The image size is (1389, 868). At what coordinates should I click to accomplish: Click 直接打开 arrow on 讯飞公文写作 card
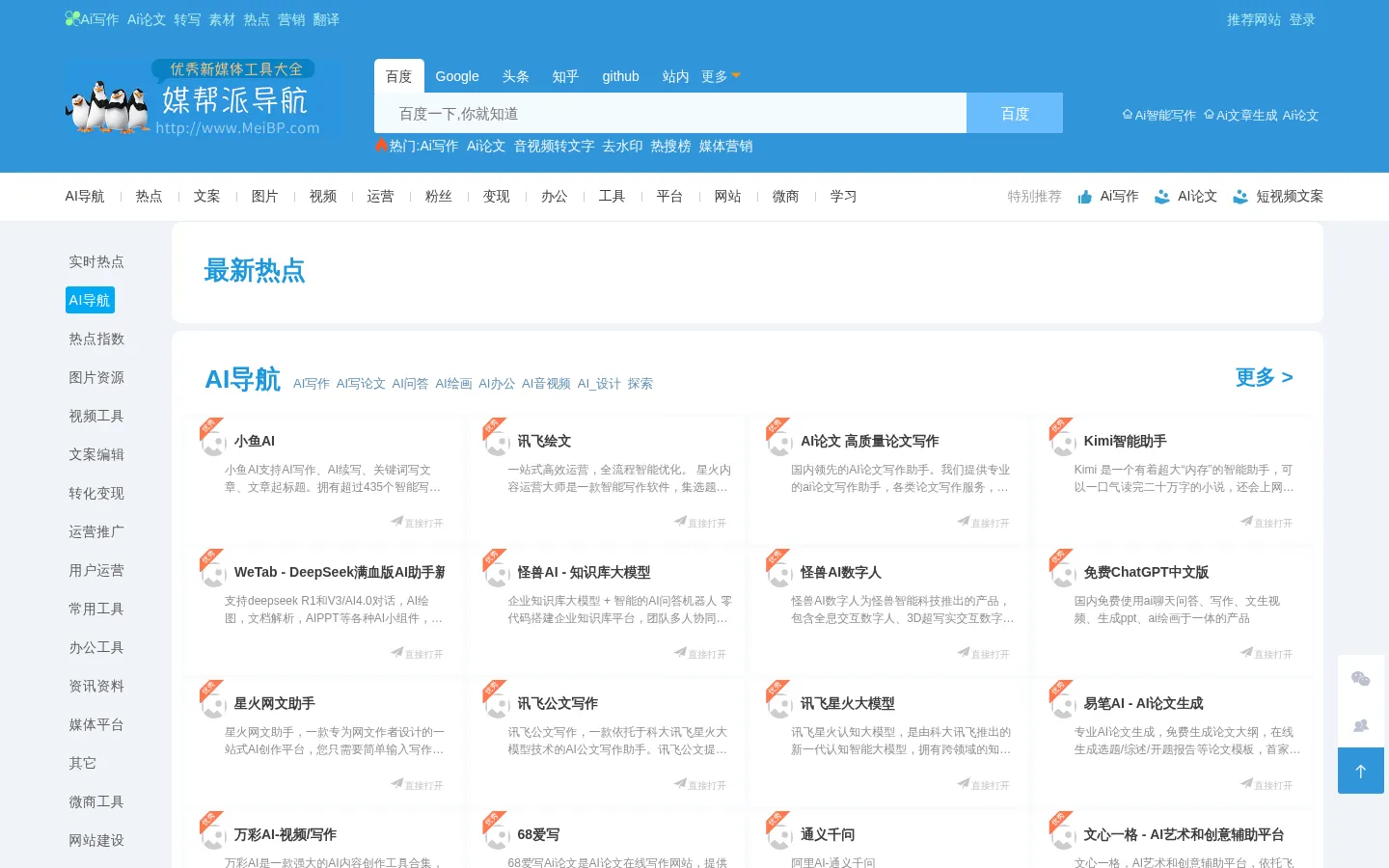pyautogui.click(x=700, y=784)
